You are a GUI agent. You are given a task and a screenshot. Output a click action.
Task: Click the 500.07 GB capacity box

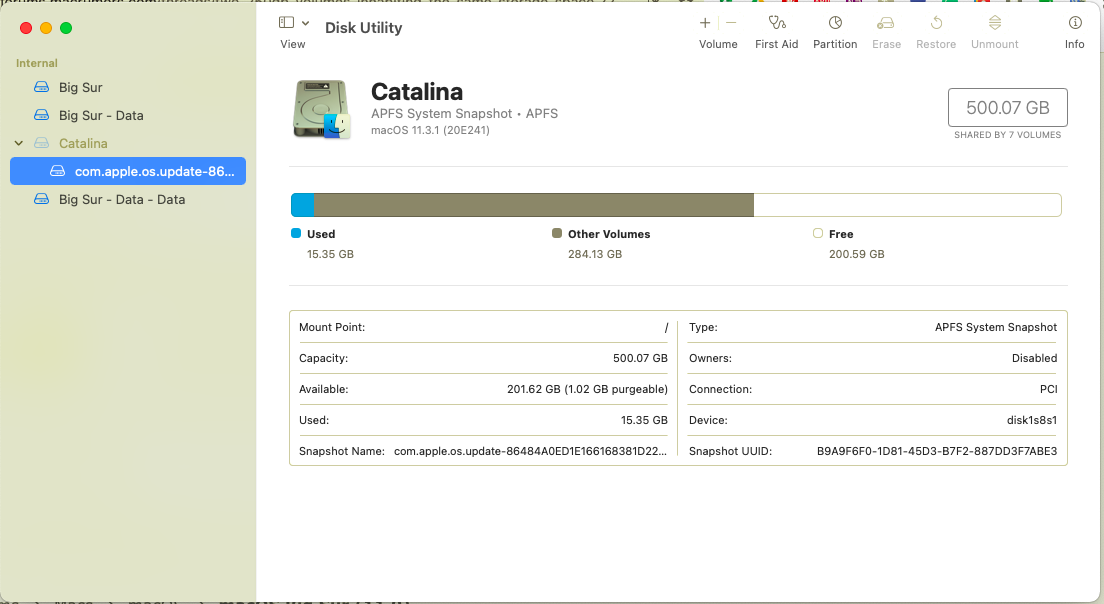(1008, 107)
